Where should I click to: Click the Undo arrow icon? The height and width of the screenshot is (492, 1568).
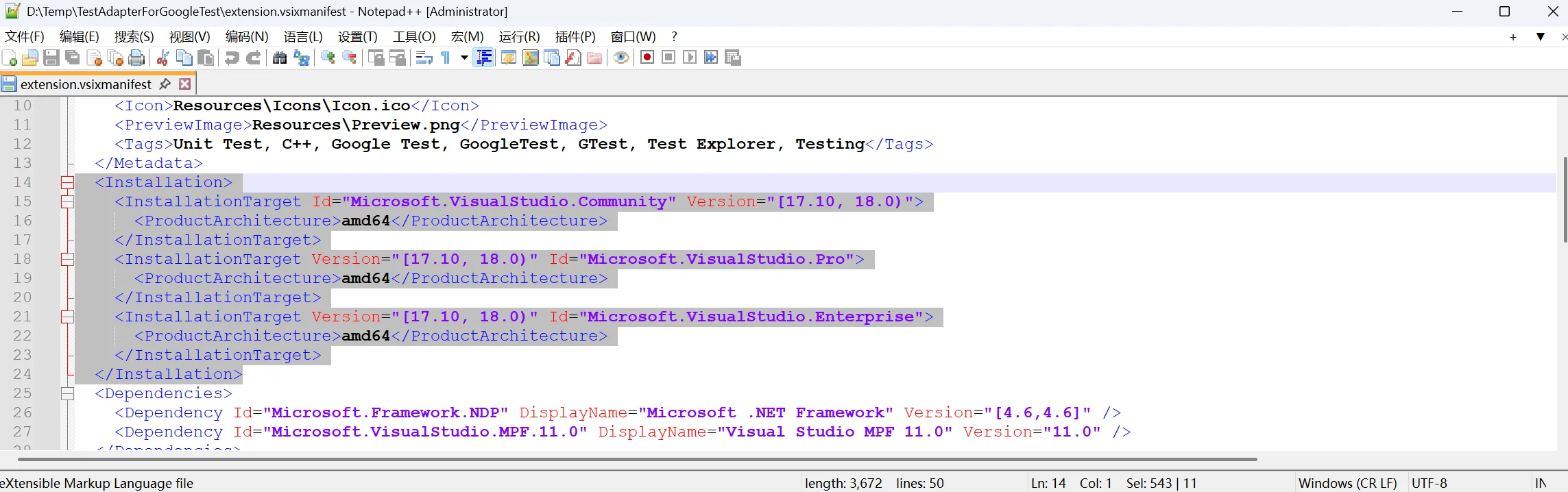232,58
